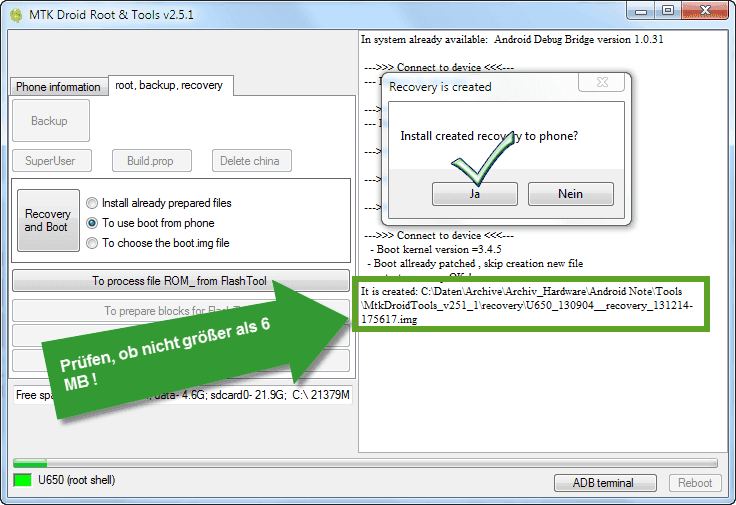Click the MTK Droid app icon in title bar
Image resolution: width=736 pixels, height=505 pixels.
point(16,15)
